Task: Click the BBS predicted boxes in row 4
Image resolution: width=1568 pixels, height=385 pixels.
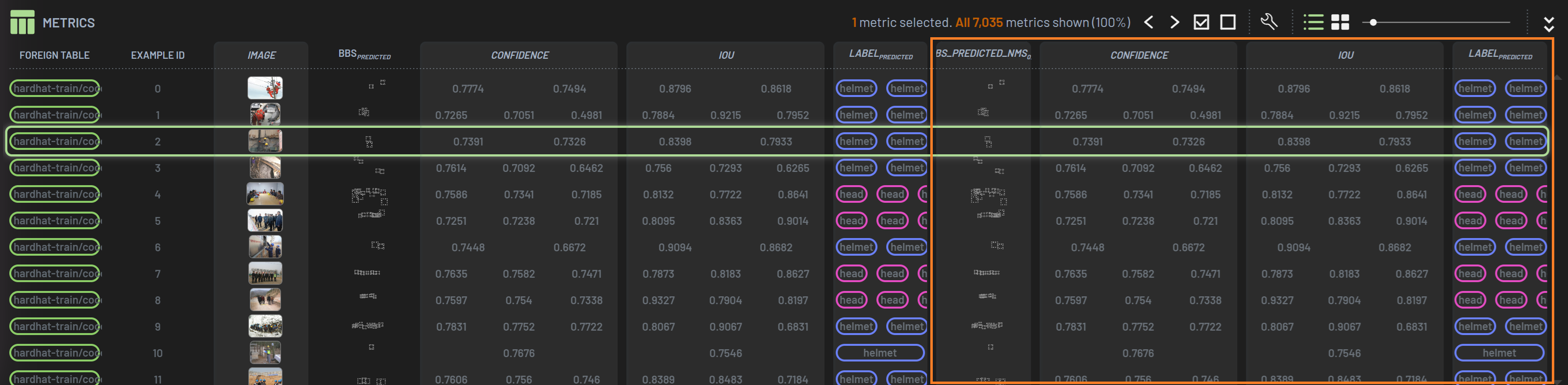Action: [x=369, y=195]
